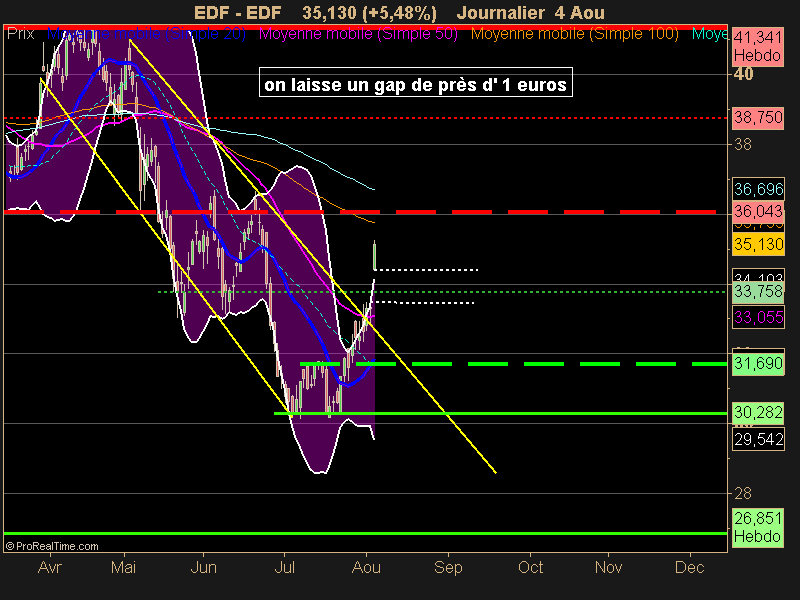This screenshot has height=600, width=800.
Task: Click the annotation "on laisse un gap de près d' 1 euros"
Action: coord(416,82)
